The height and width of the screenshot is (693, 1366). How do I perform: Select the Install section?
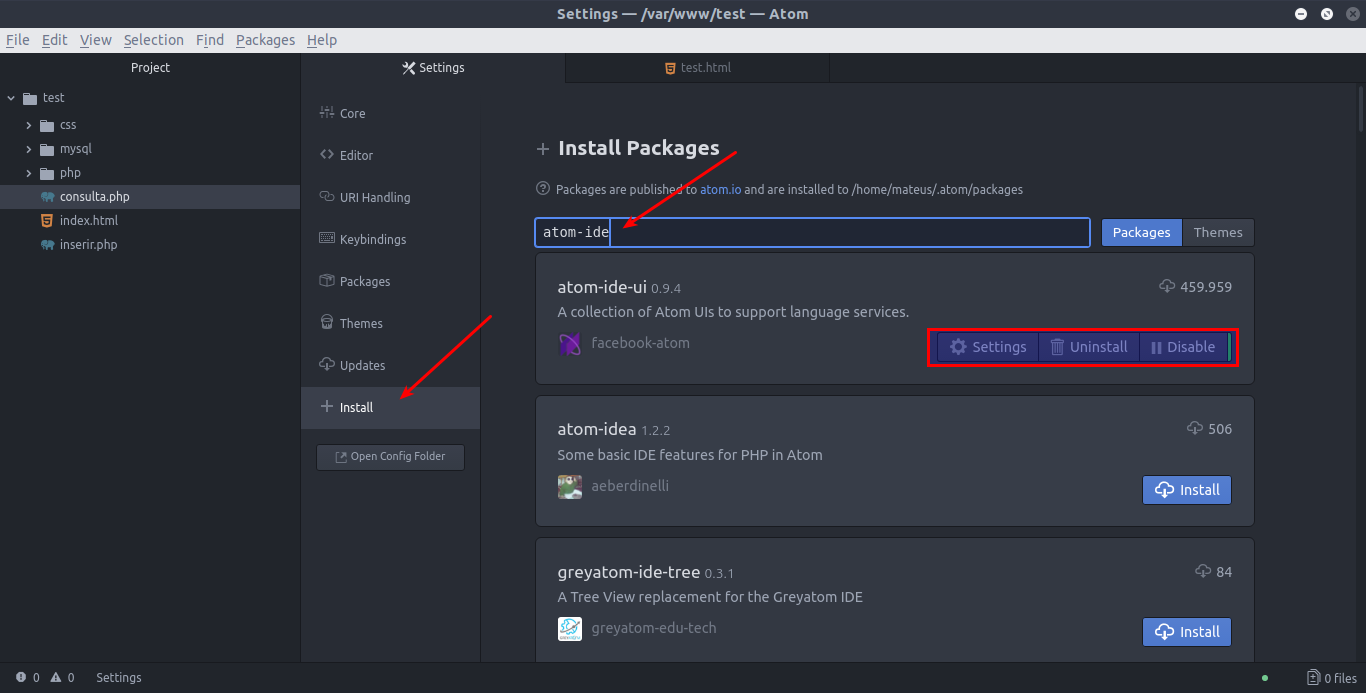tap(390, 407)
